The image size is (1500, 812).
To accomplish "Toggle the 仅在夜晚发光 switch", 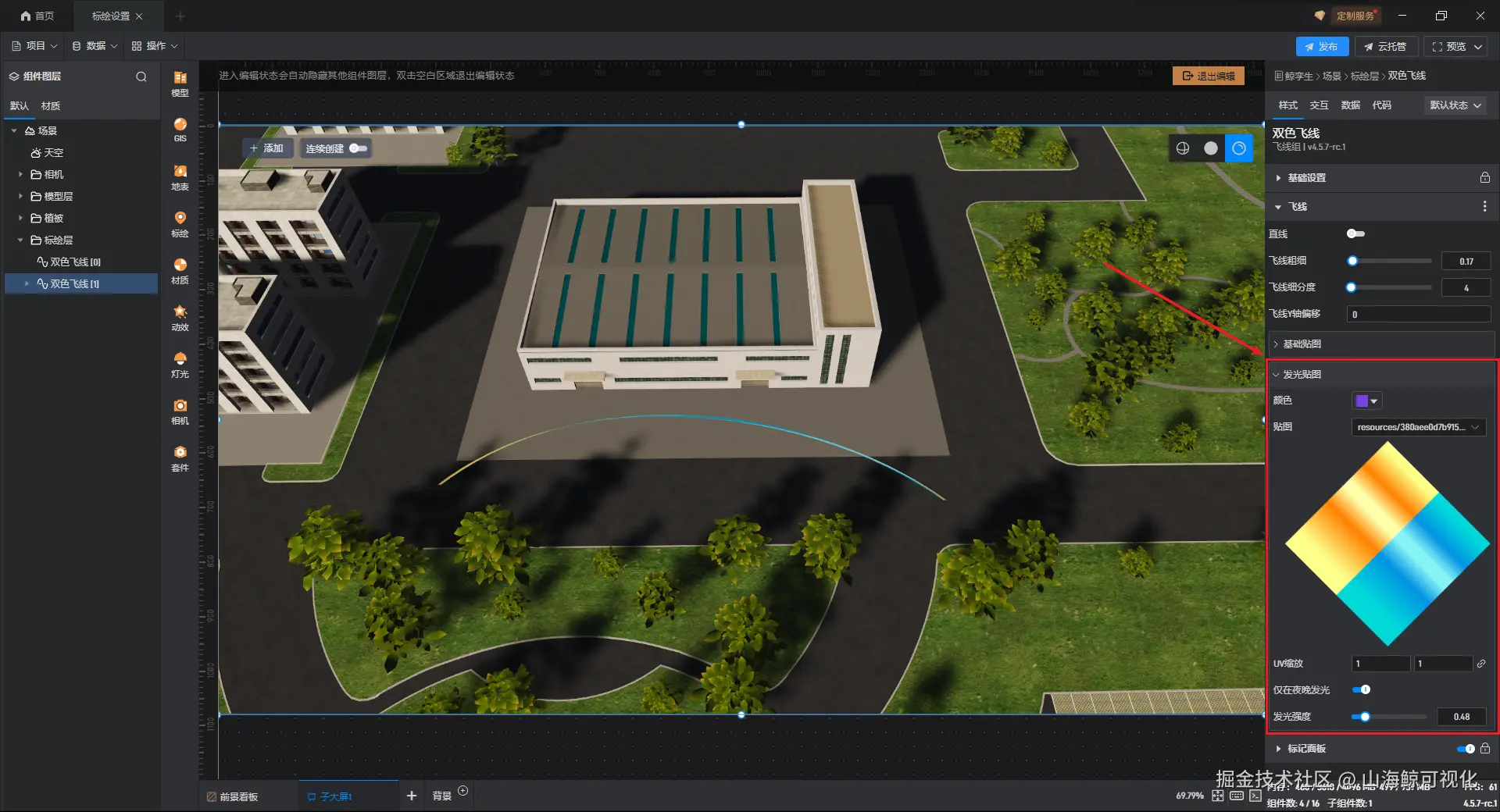I will [x=1361, y=689].
